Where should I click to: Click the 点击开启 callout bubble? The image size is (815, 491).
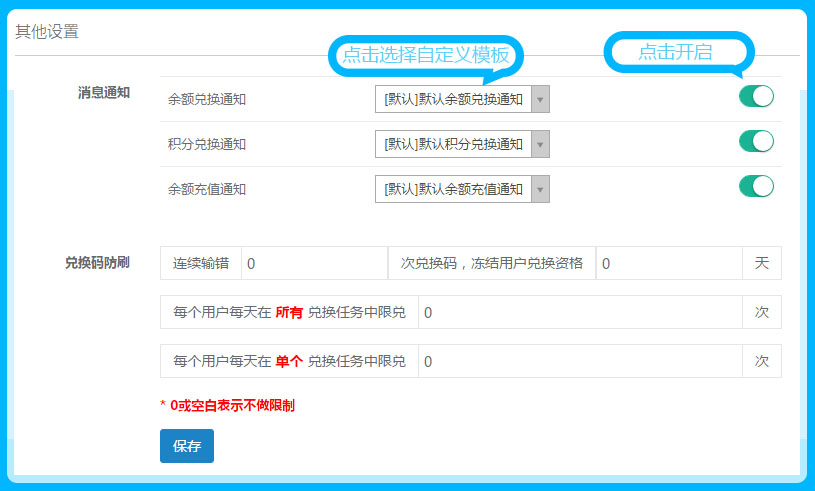(x=676, y=52)
